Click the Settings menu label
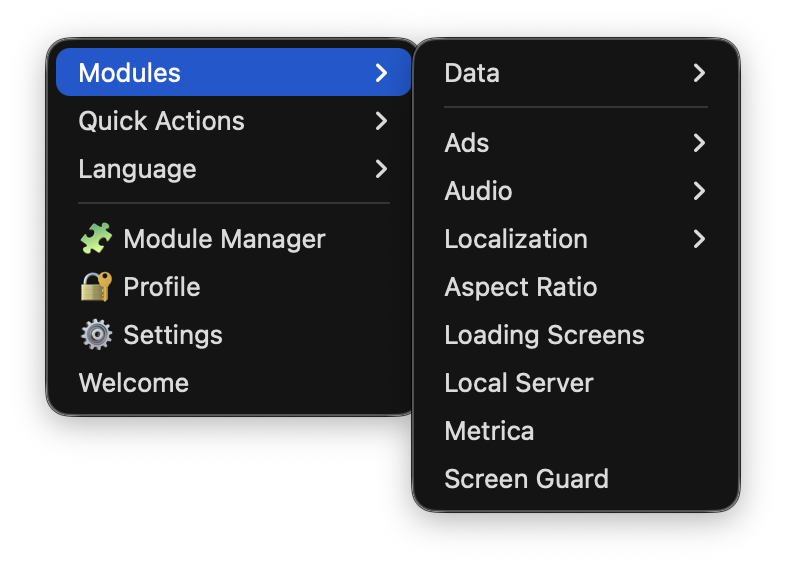The width and height of the screenshot is (786, 566). tap(173, 335)
